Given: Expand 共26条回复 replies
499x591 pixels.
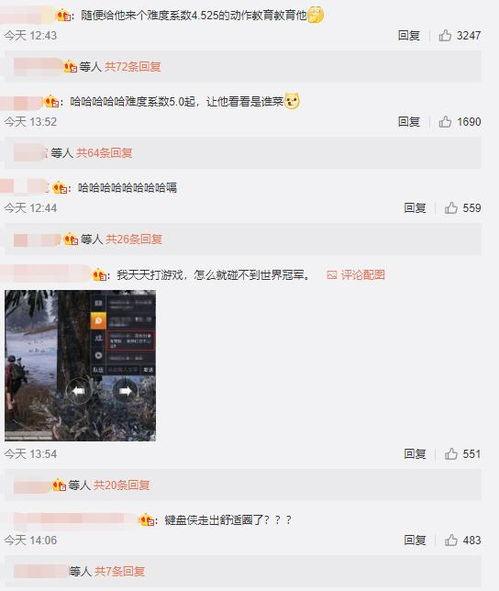Looking at the screenshot, I should click(x=134, y=239).
